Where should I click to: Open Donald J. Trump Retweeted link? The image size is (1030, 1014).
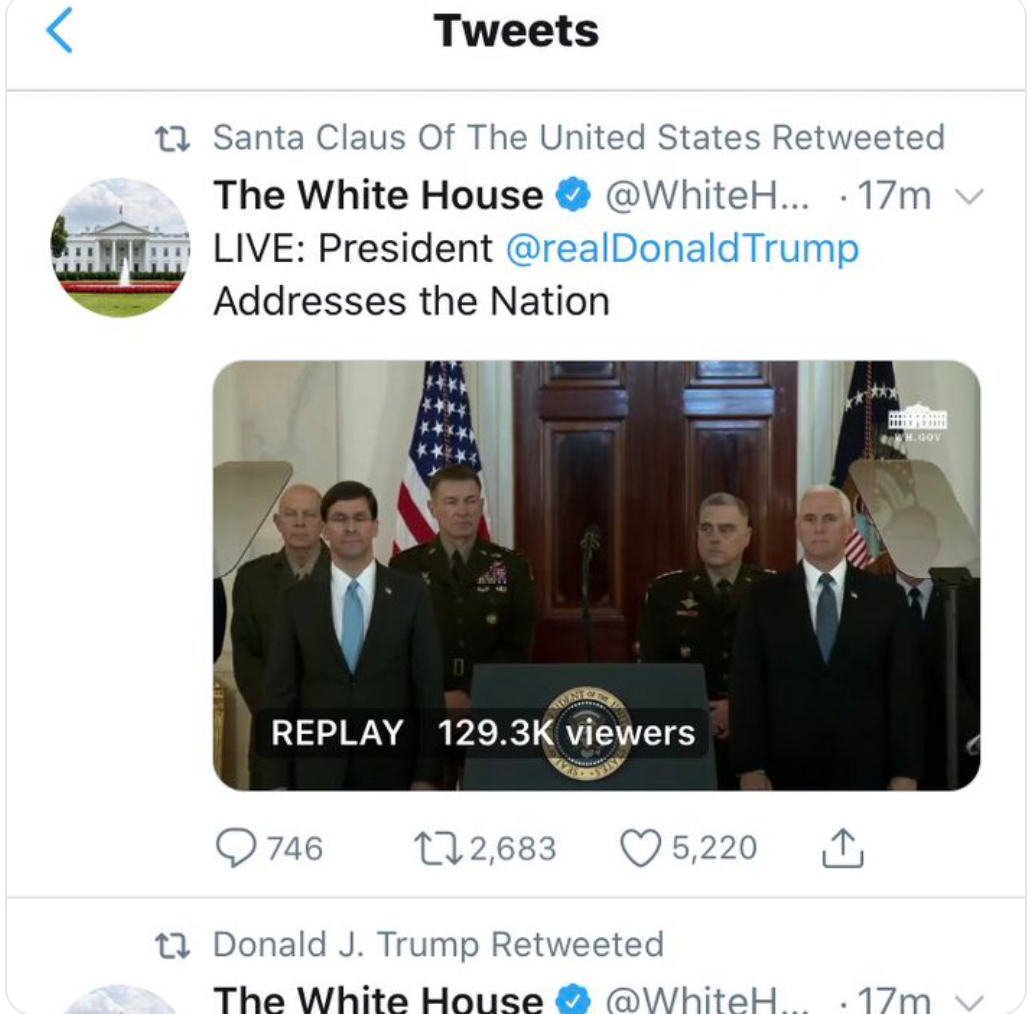point(438,945)
